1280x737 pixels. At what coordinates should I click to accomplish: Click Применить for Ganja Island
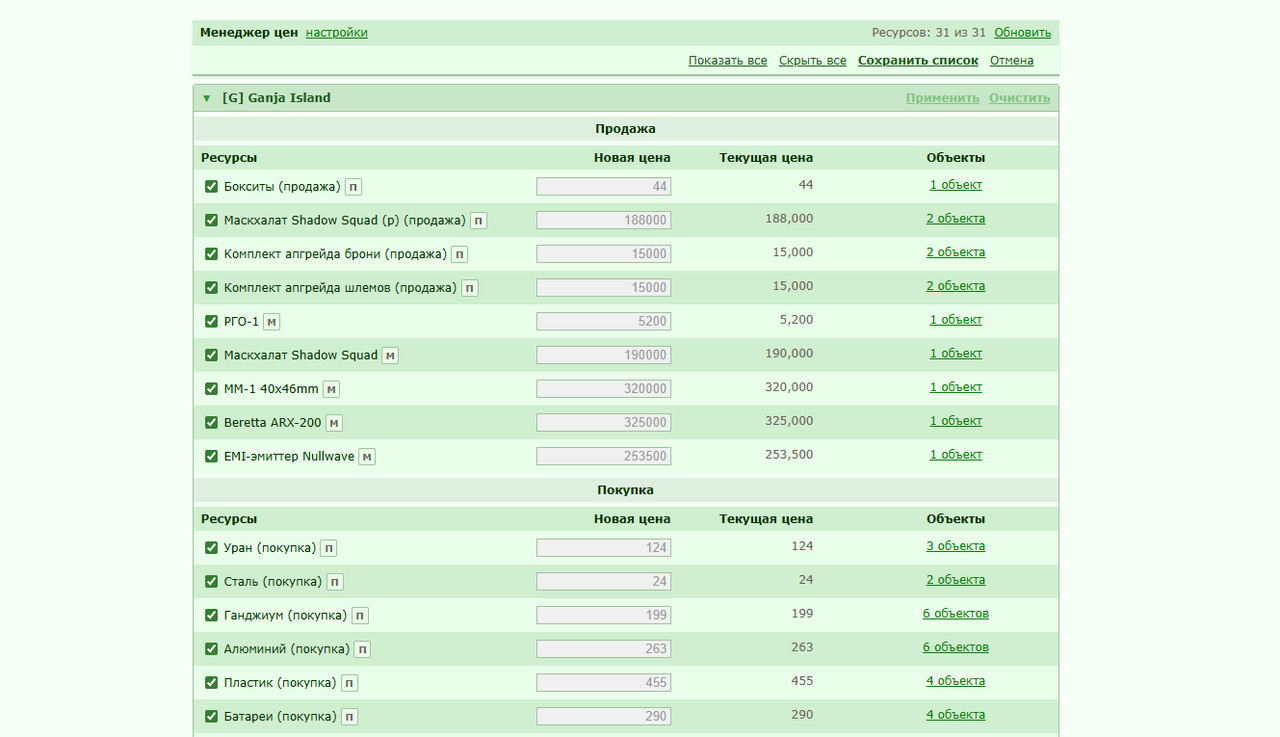(x=943, y=98)
